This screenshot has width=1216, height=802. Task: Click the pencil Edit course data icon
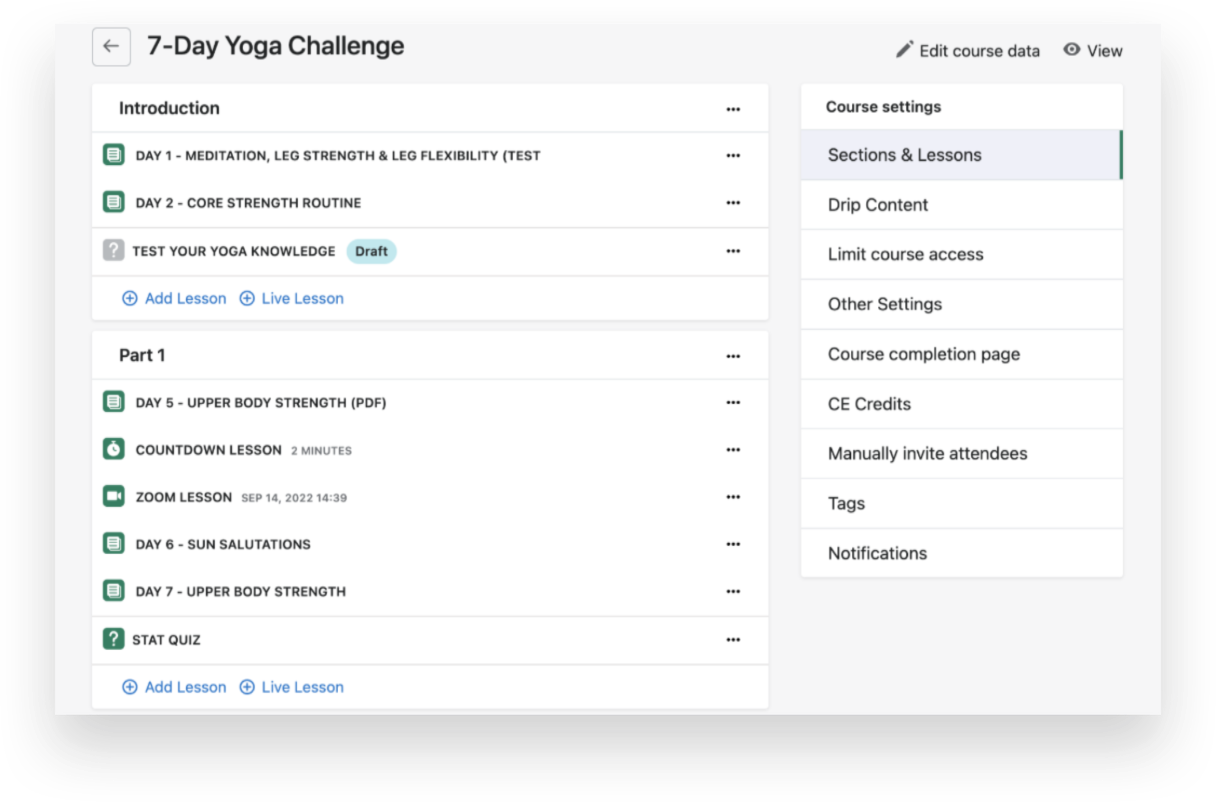point(905,50)
